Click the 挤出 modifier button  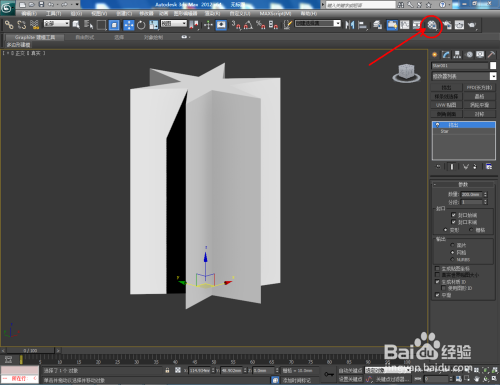(x=447, y=88)
